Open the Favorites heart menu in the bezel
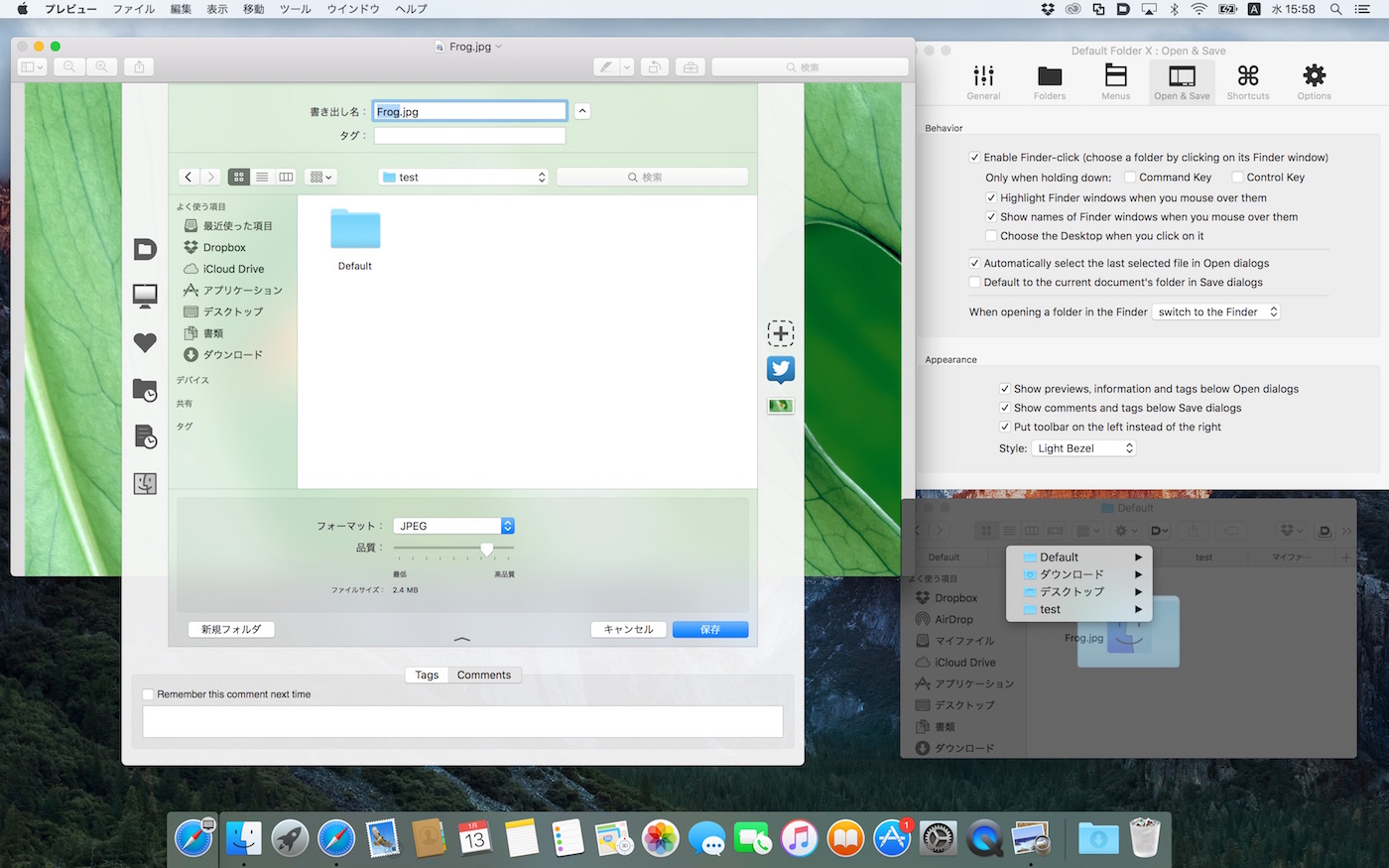Screen dimensions: 1389x868 click(x=145, y=342)
